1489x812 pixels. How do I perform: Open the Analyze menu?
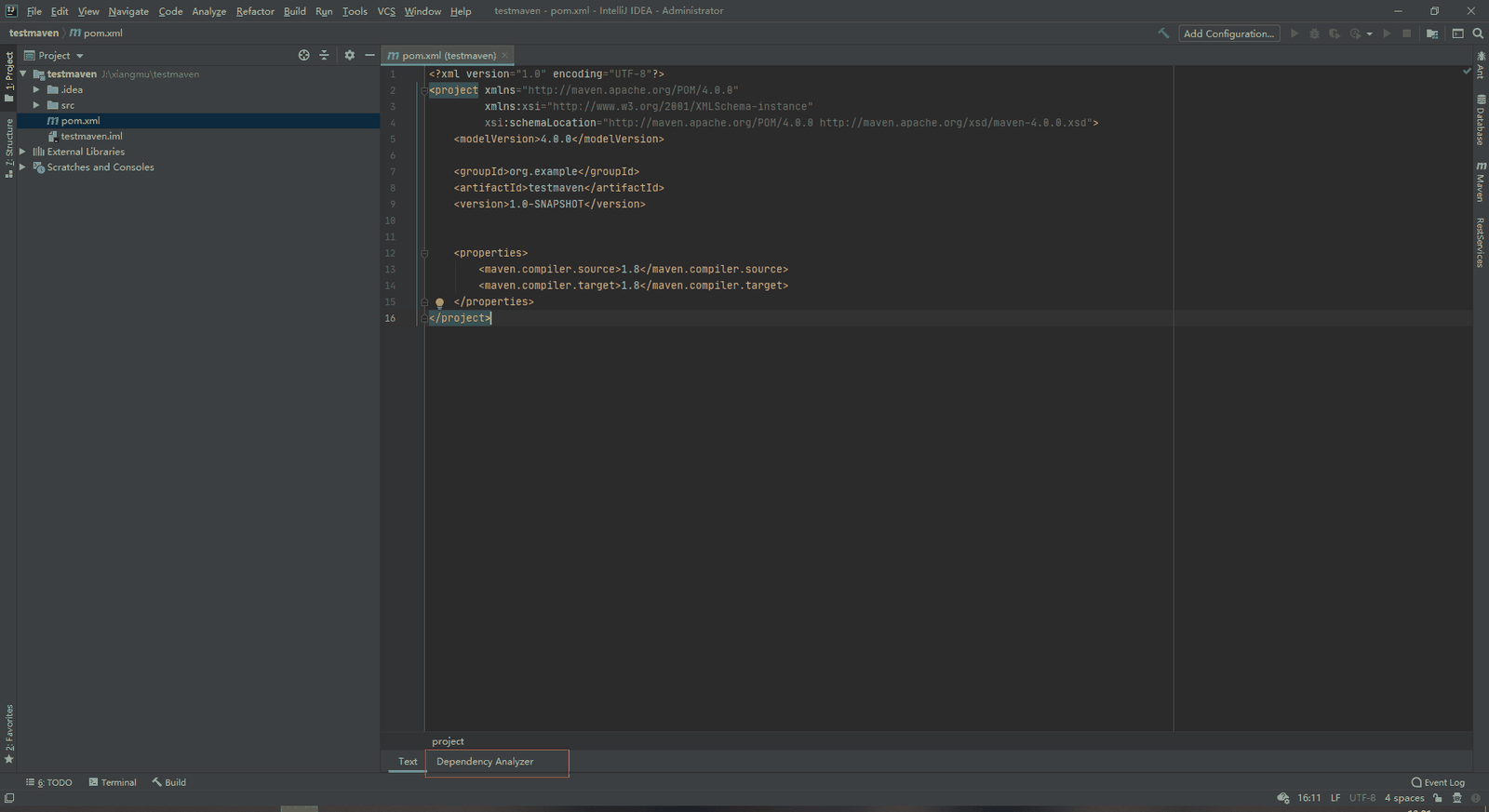click(x=209, y=11)
